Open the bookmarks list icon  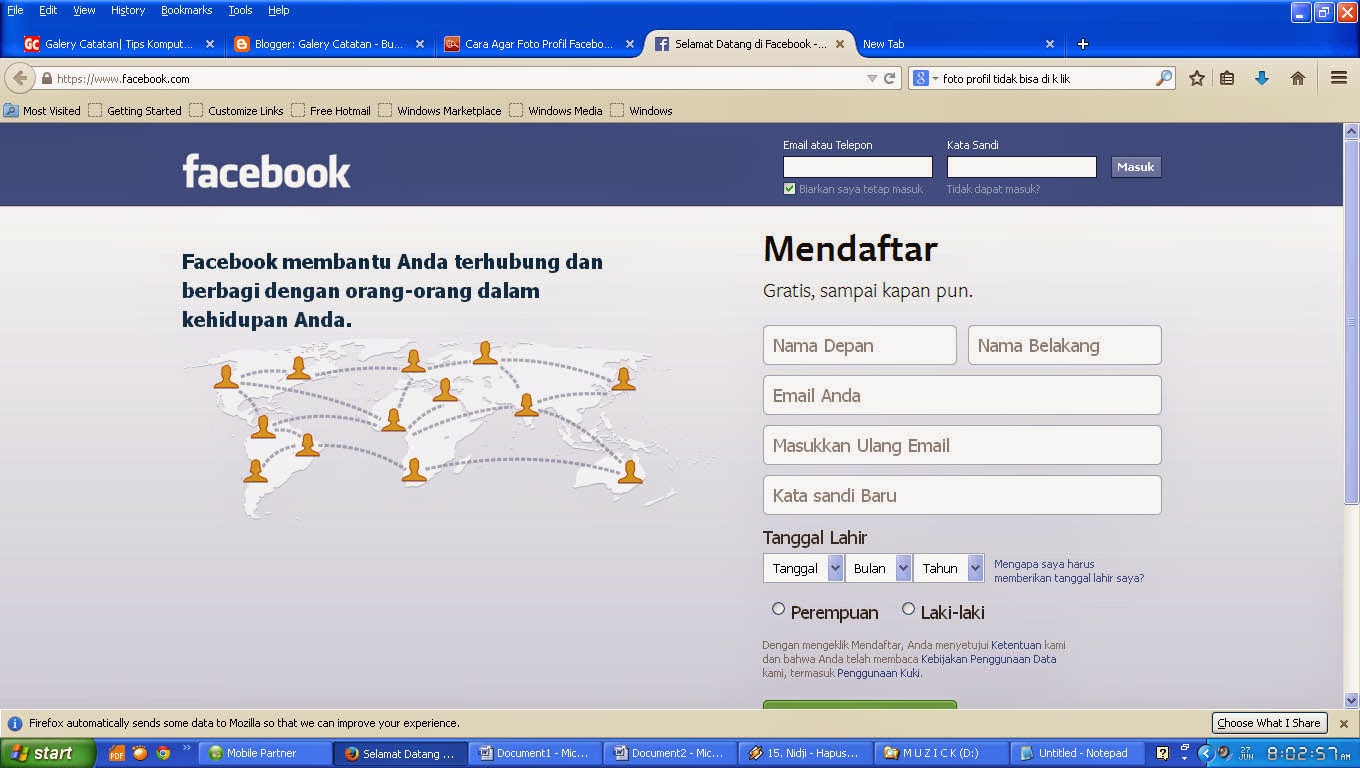point(1227,78)
